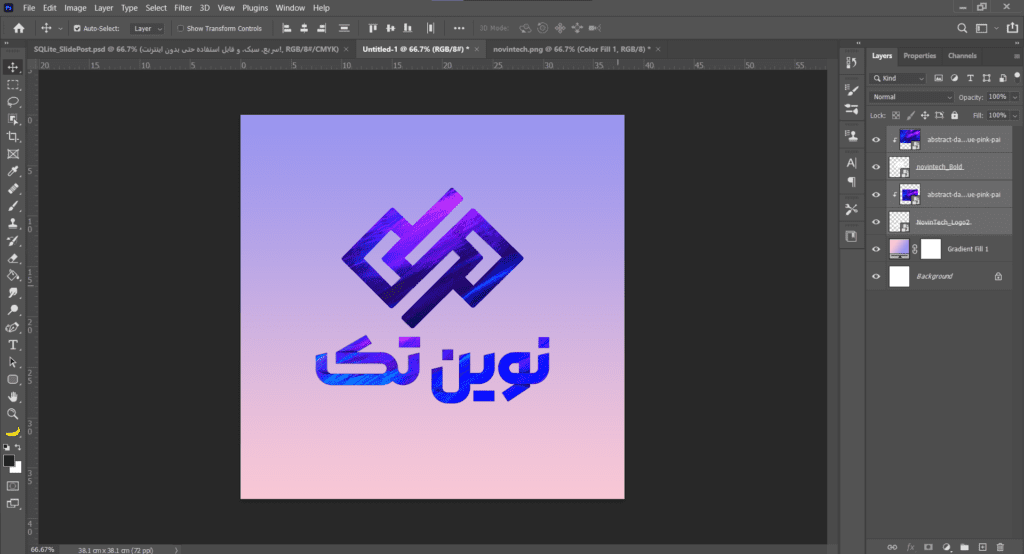Select the Rectangular Marquee tool
This screenshot has height=554, width=1024.
[12, 85]
